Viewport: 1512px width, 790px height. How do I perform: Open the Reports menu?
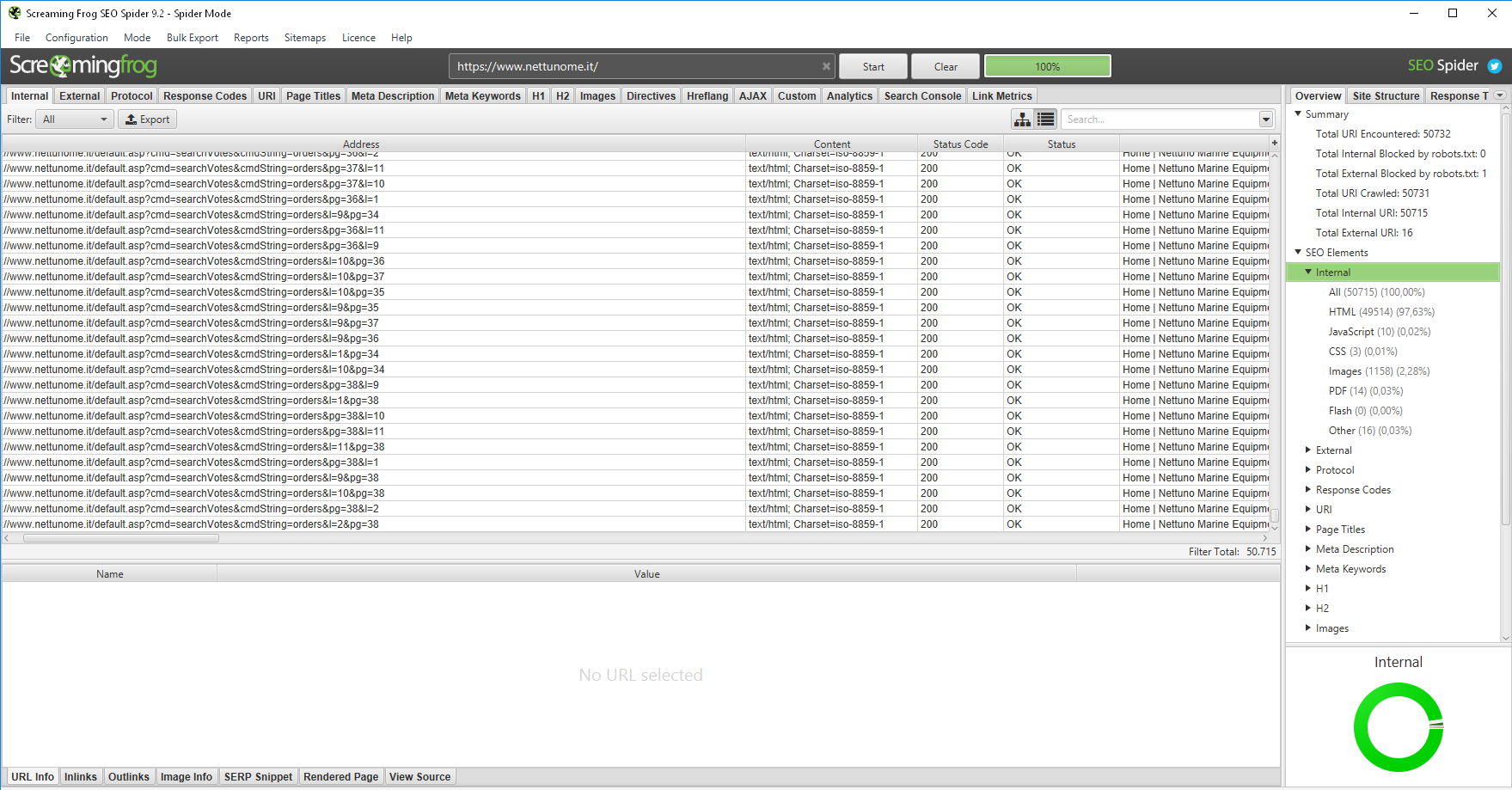[251, 38]
